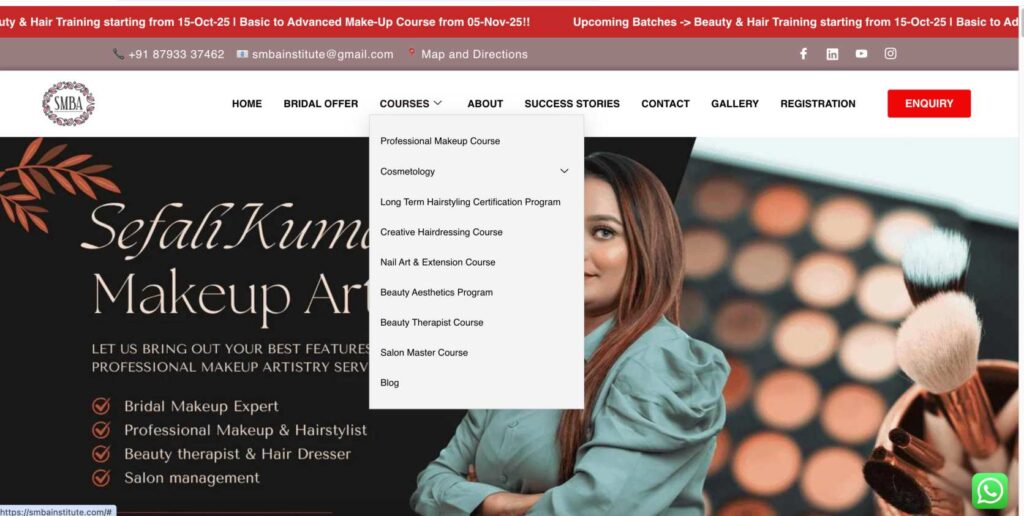Select Professional Makeup Course
The width and height of the screenshot is (1024, 516).
[x=440, y=141]
